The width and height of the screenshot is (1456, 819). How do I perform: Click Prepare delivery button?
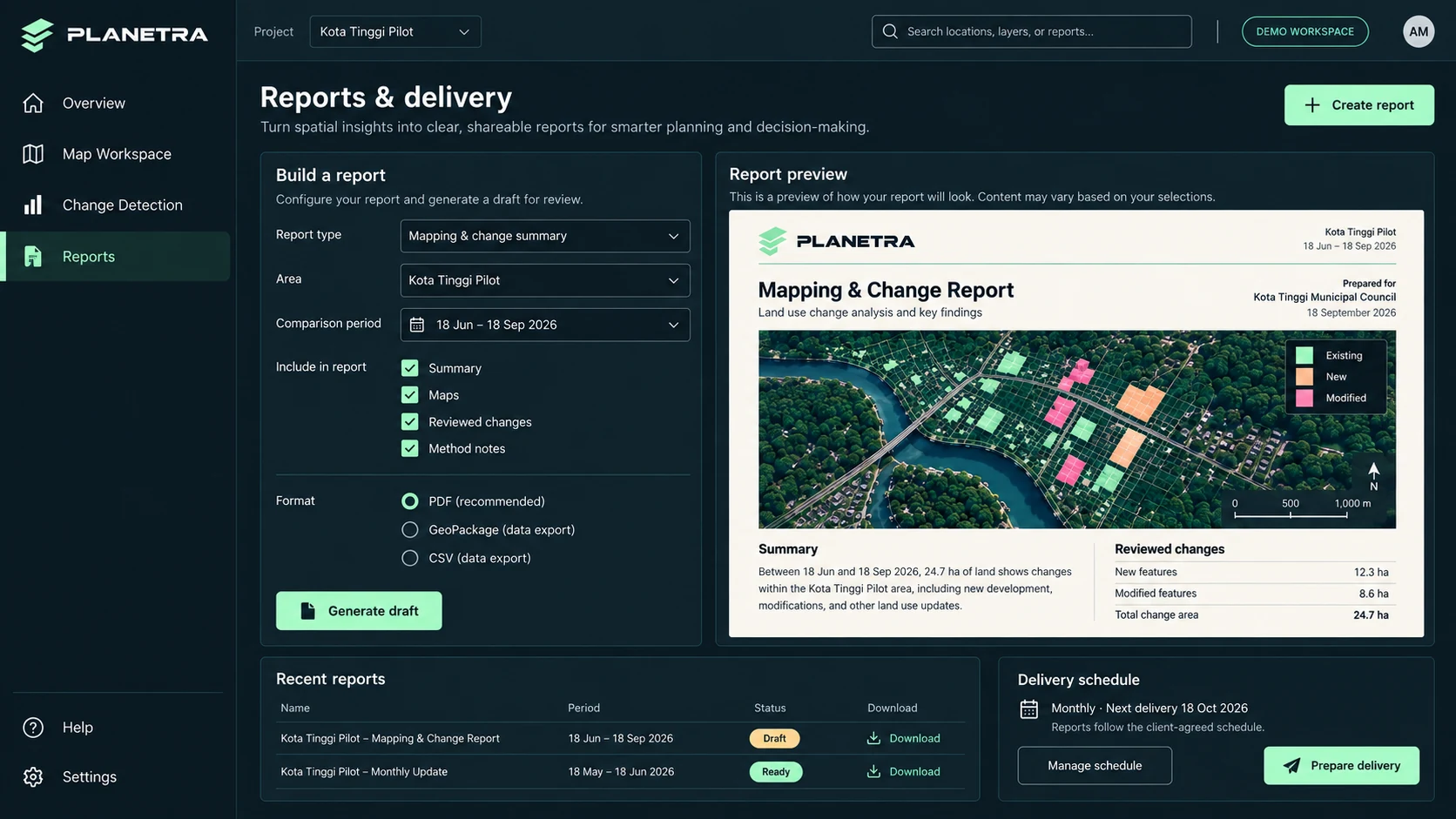(x=1341, y=766)
